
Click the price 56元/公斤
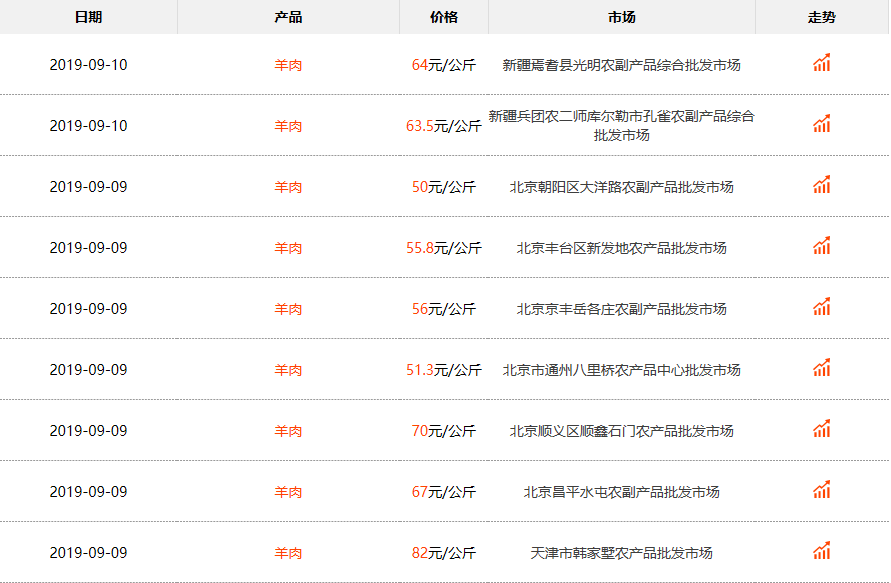coord(444,309)
